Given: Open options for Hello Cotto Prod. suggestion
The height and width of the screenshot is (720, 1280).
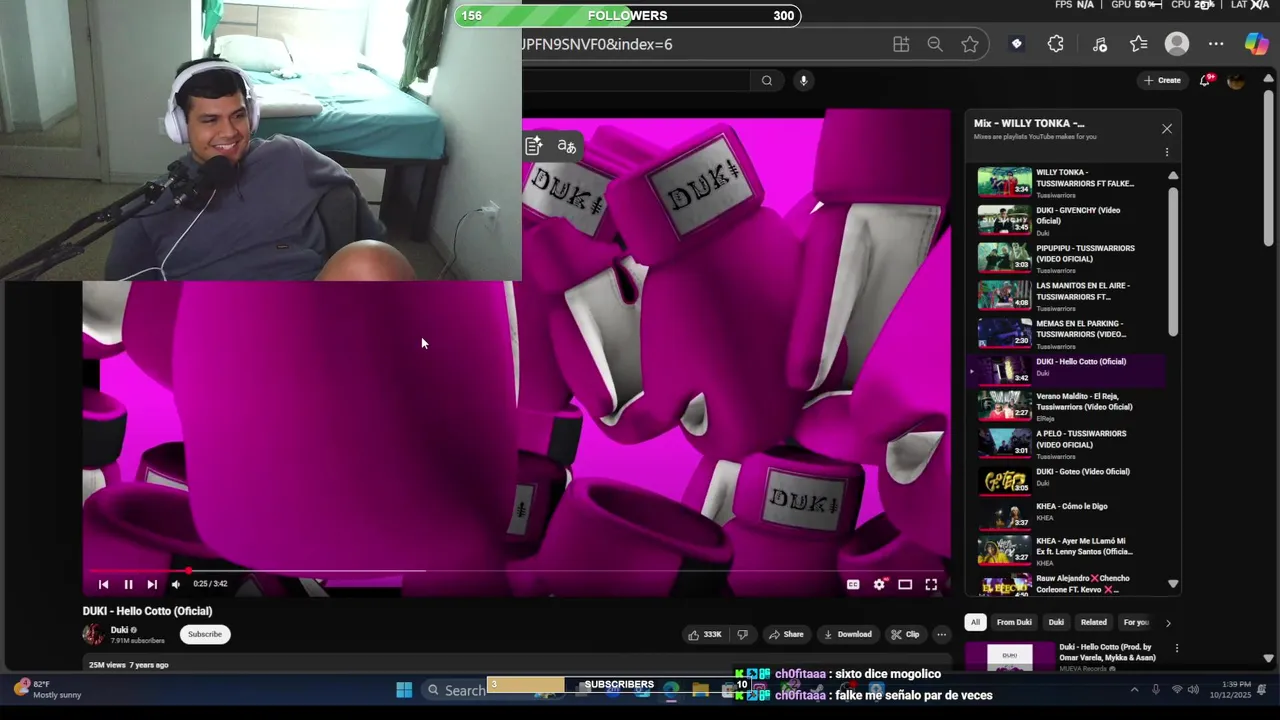Looking at the screenshot, I should point(1176,648).
